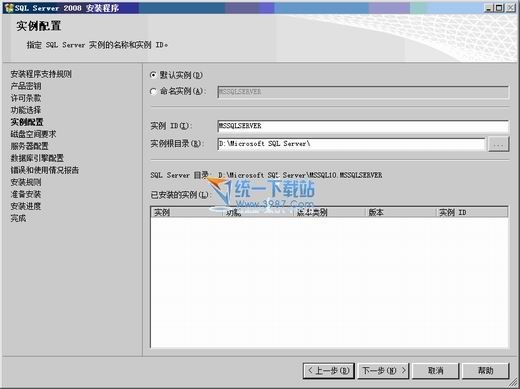Select the 默认实例 radio button
The height and width of the screenshot is (389, 520).
[153, 75]
